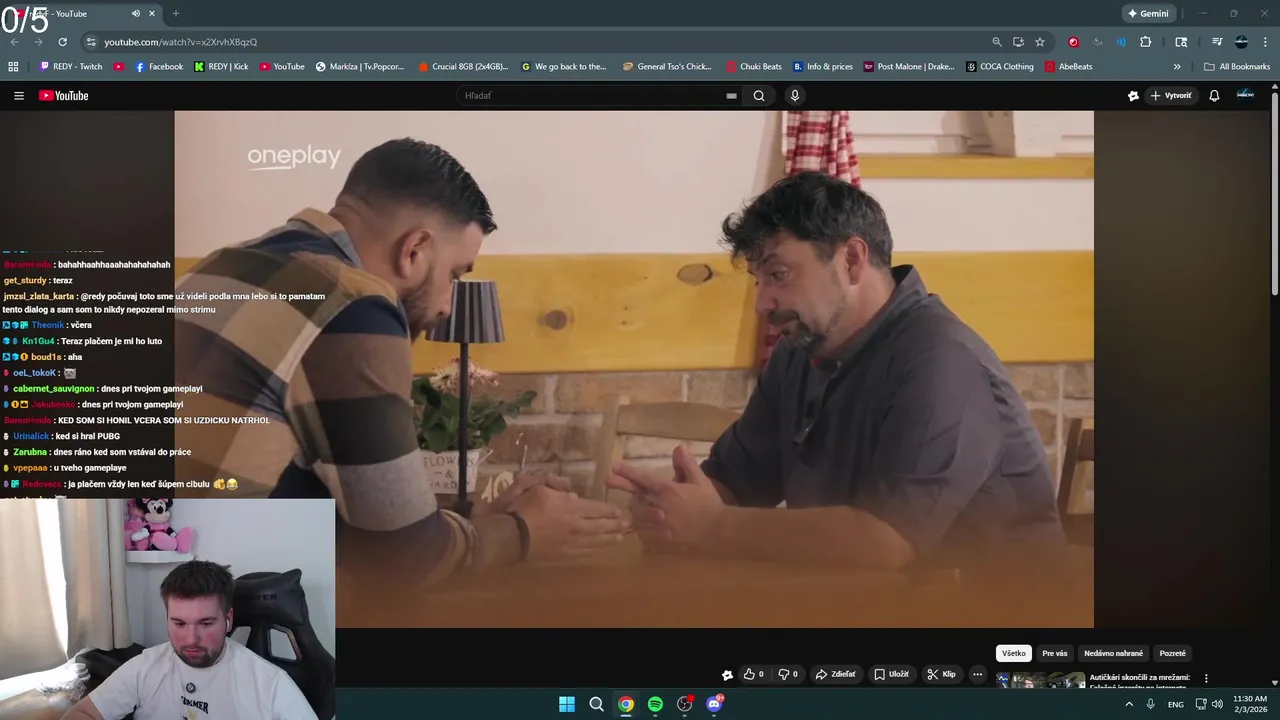Viewport: 1280px width, 720px height.
Task: Open options for the Autičkári video
Action: (x=1206, y=678)
